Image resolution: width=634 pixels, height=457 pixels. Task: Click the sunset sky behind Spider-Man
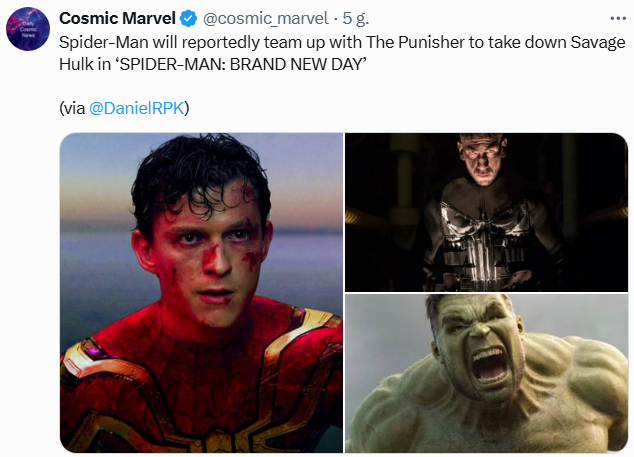(x=97, y=182)
